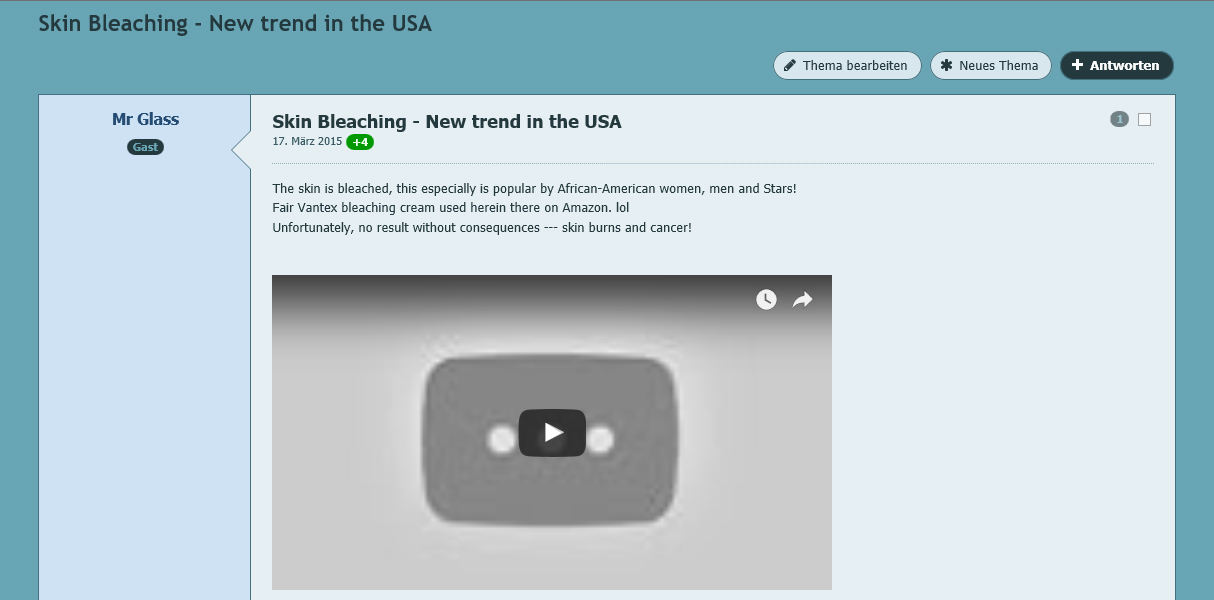Open the post number 1 permalink badge
The width and height of the screenshot is (1214, 600).
(x=1119, y=120)
